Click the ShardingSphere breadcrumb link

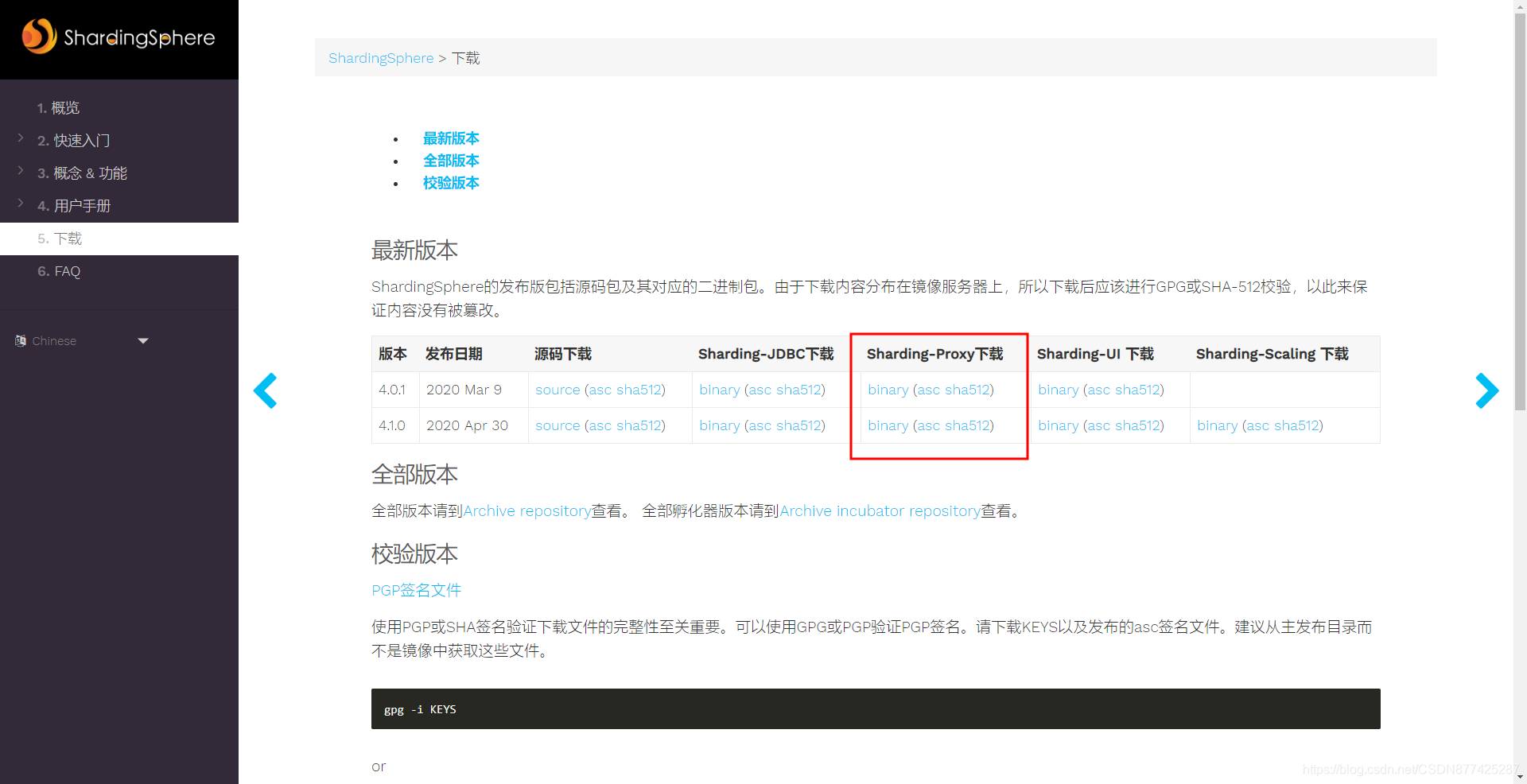[381, 58]
